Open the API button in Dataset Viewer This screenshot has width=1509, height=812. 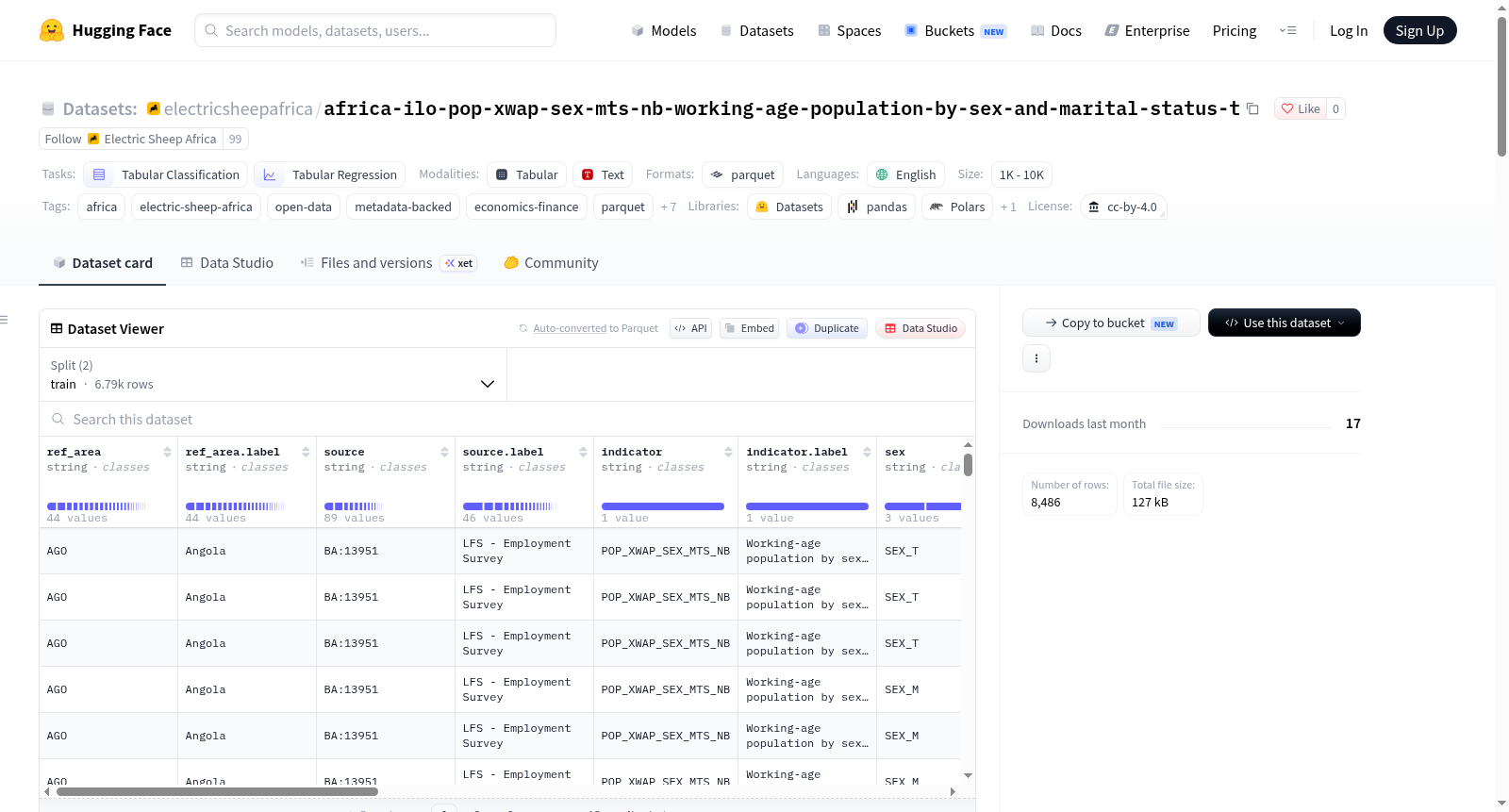coord(690,328)
